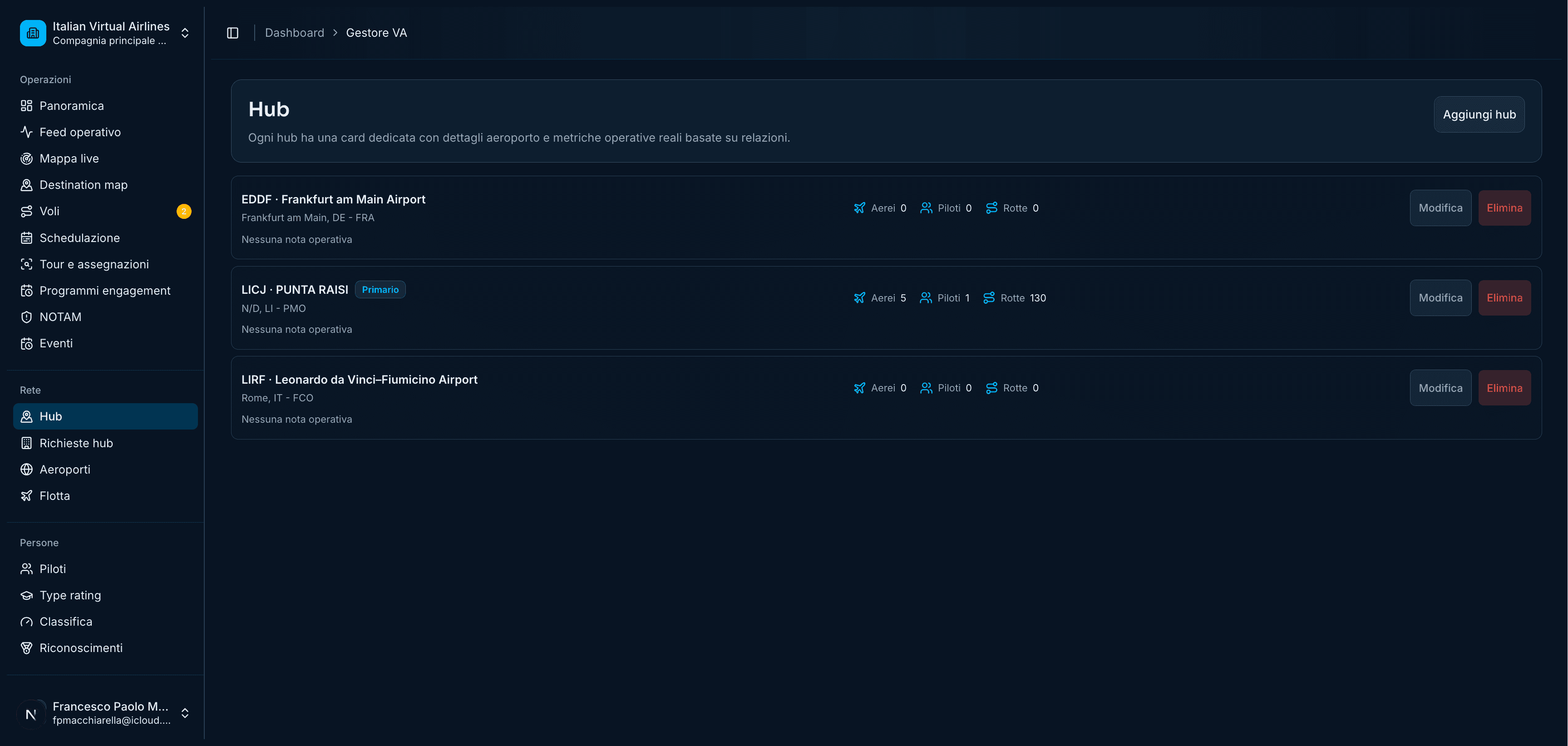
Task: Click the Voli notification badge 2
Action: [x=184, y=211]
